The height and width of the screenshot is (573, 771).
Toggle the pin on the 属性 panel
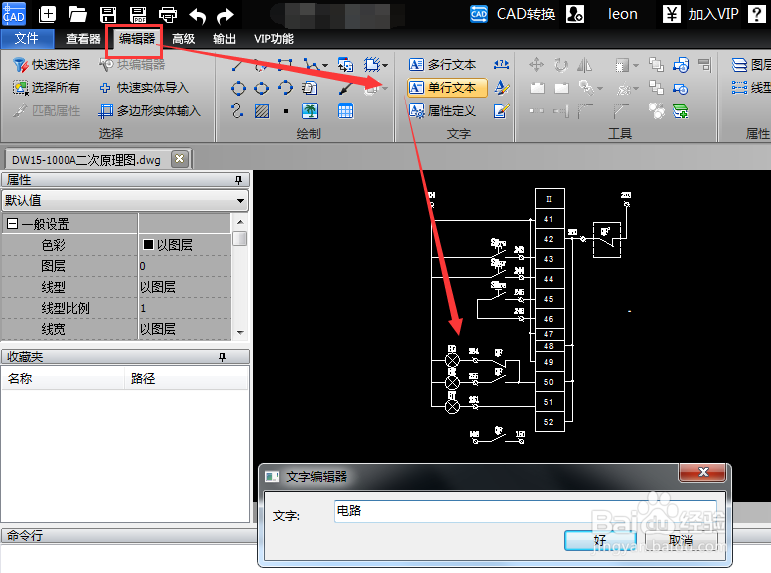tap(238, 180)
